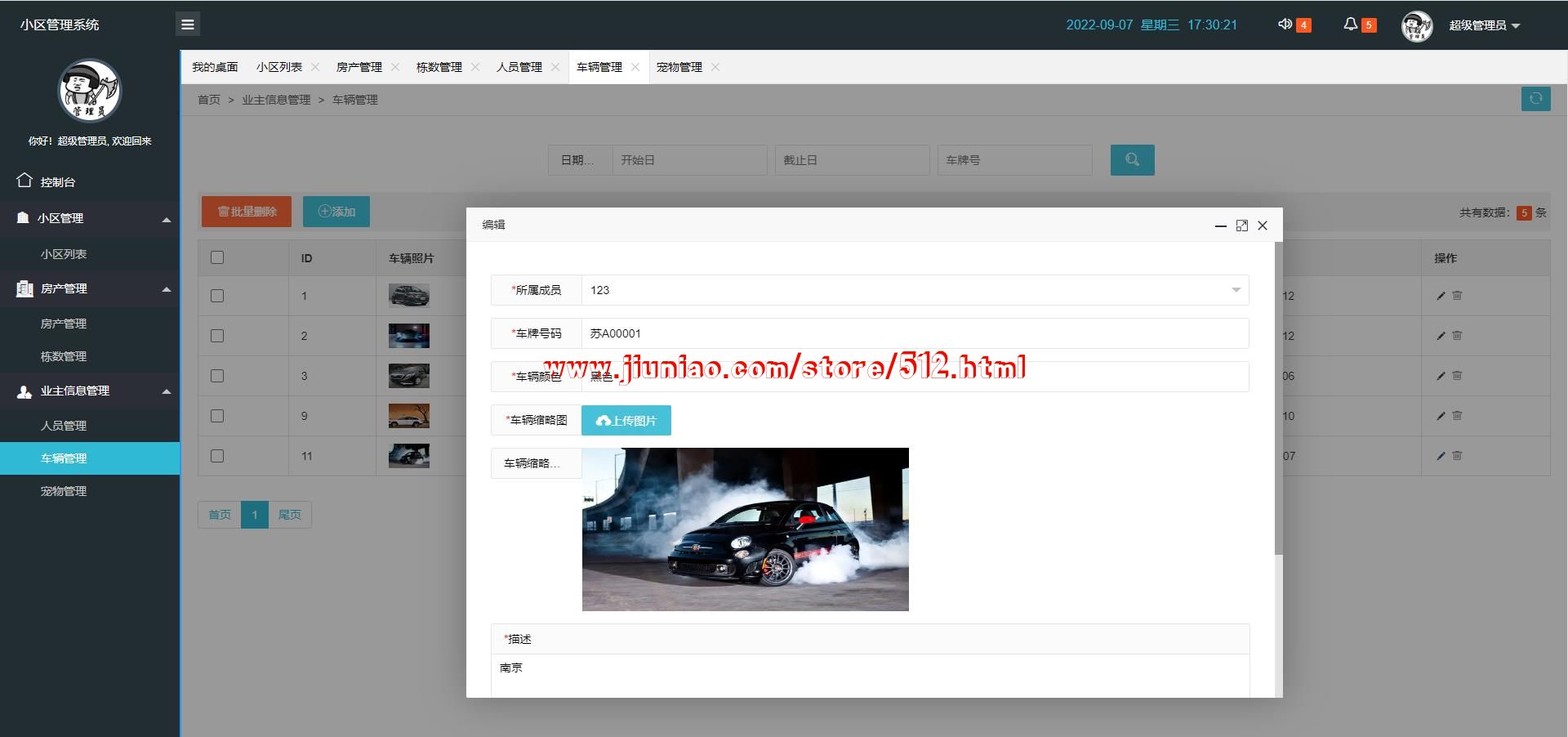Close the 宅物管理 tab using its X
The width and height of the screenshot is (1568, 737).
coord(715,67)
